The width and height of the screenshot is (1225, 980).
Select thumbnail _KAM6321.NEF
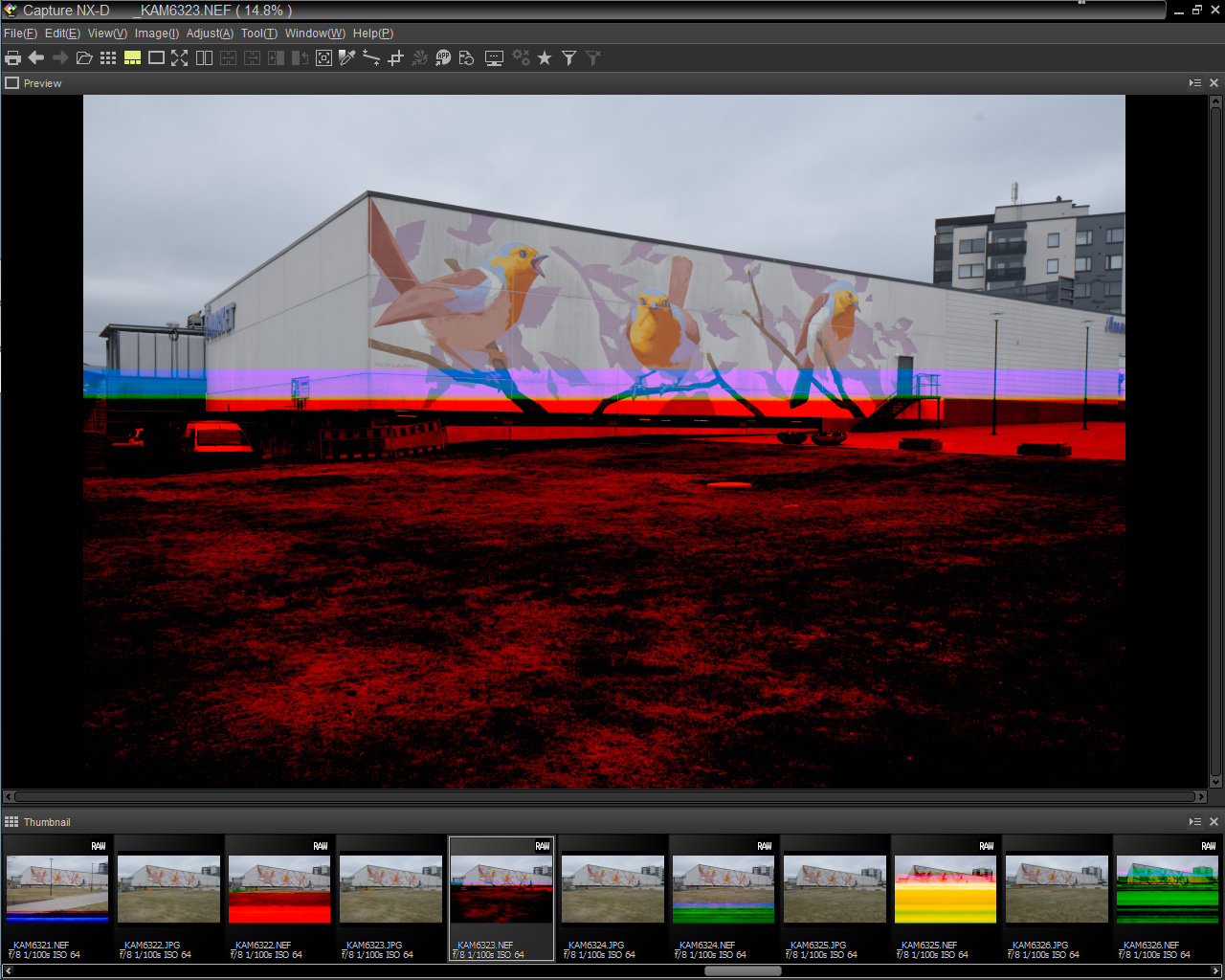tap(57, 898)
